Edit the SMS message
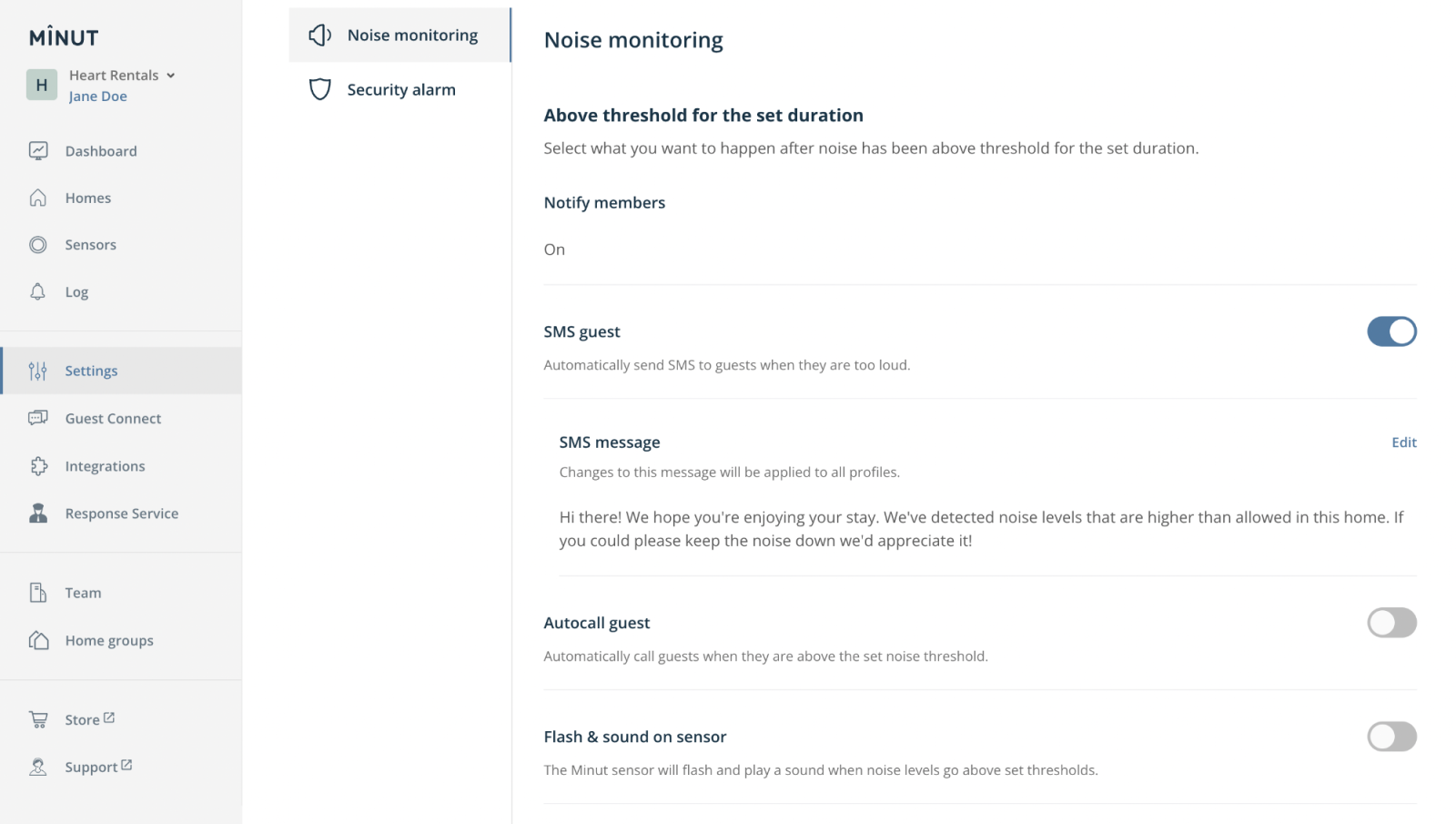 1403,443
